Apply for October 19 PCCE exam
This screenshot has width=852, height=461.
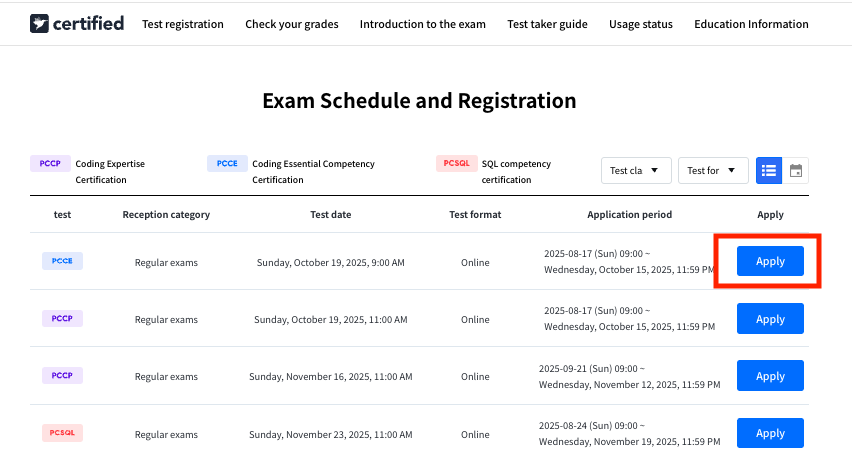pyautogui.click(x=770, y=261)
